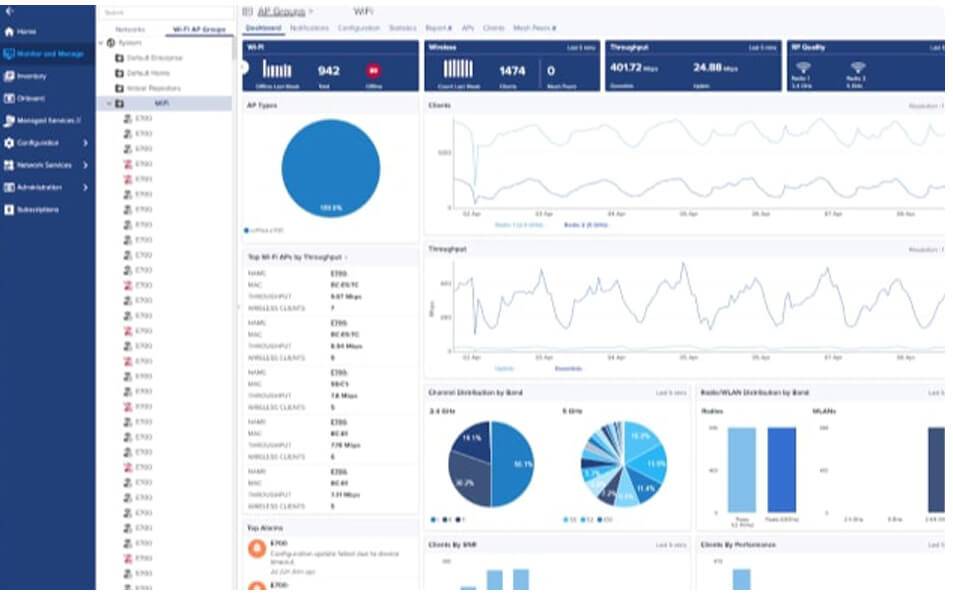Open the Mesh Peers tab
The width and height of the screenshot is (953, 600).
(x=534, y=28)
